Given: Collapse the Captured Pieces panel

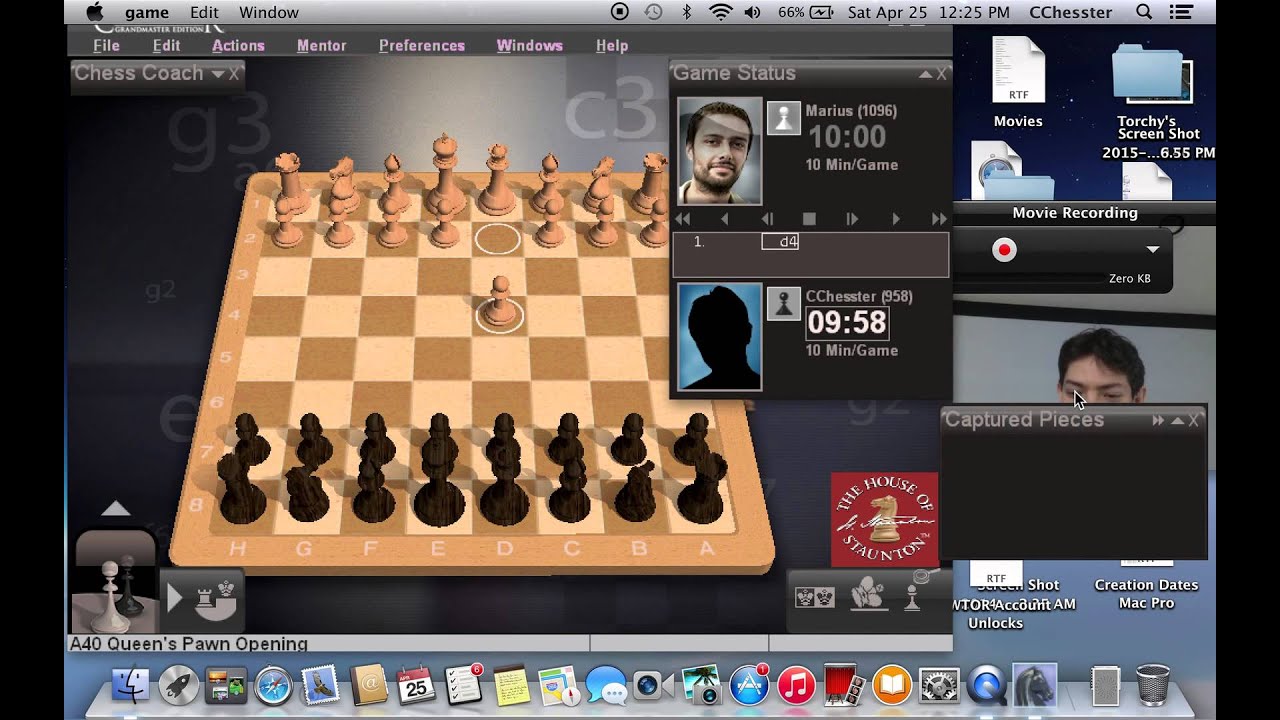Looking at the screenshot, I should [1178, 421].
